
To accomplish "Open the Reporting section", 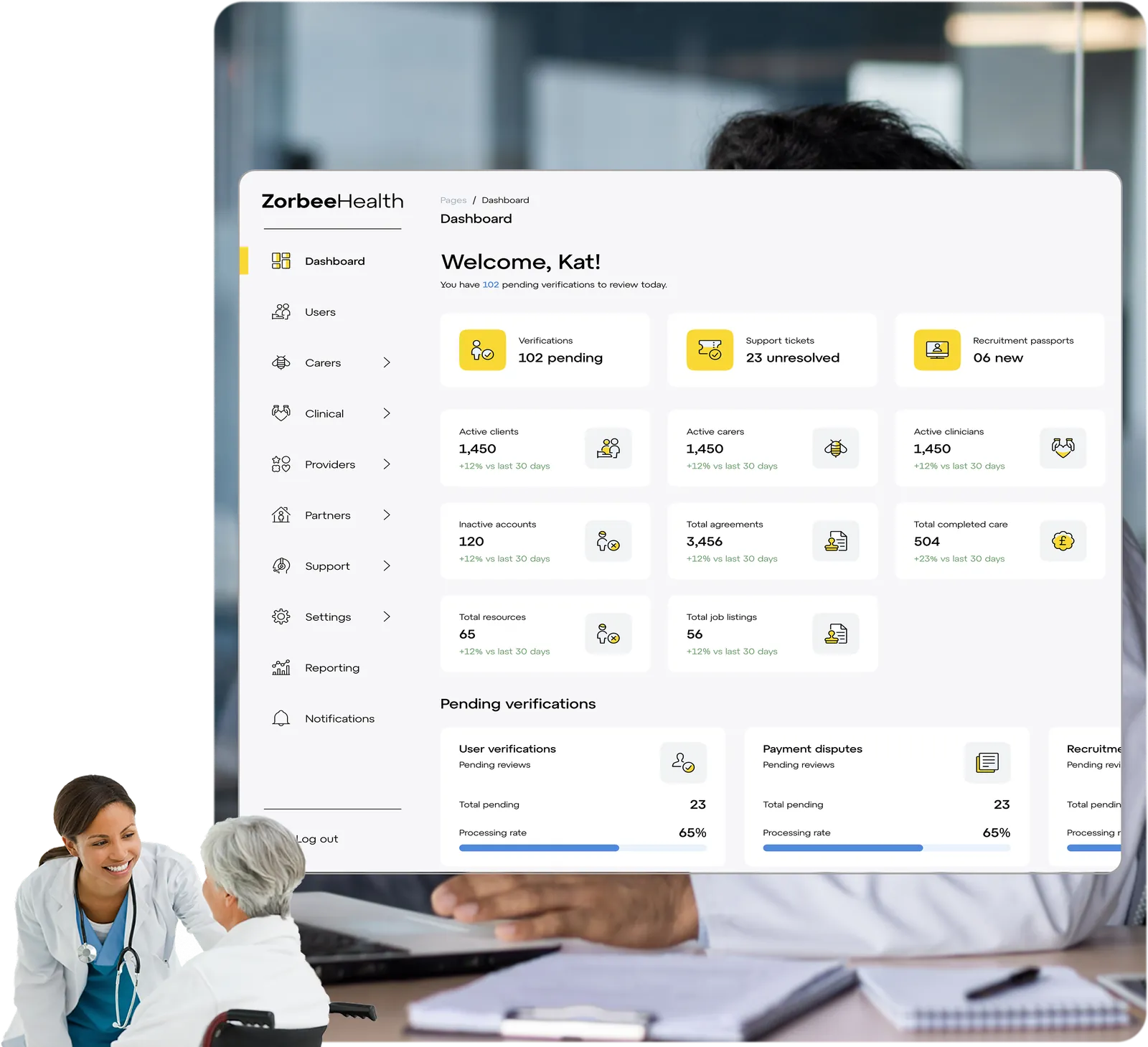I will tap(332, 667).
